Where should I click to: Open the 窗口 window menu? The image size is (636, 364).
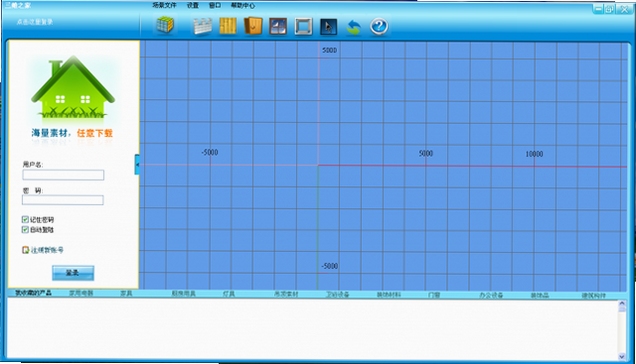tap(215, 5)
